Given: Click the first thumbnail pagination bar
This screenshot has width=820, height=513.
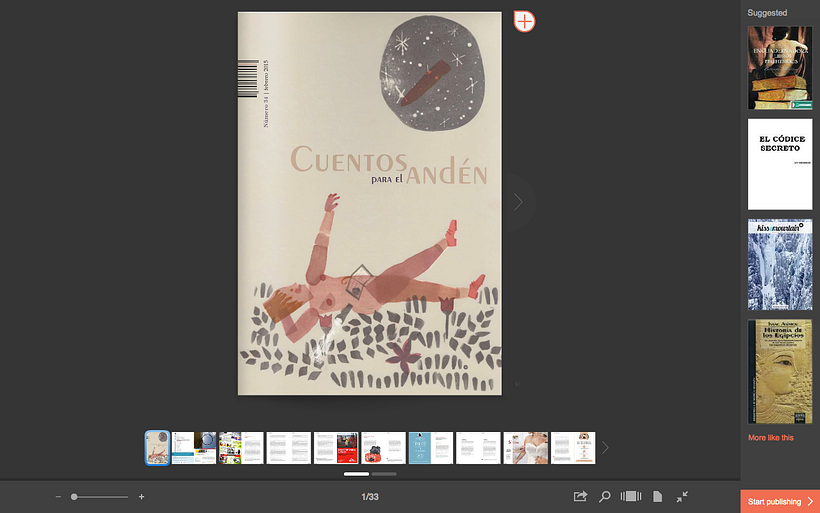Looking at the screenshot, I should click(x=357, y=474).
